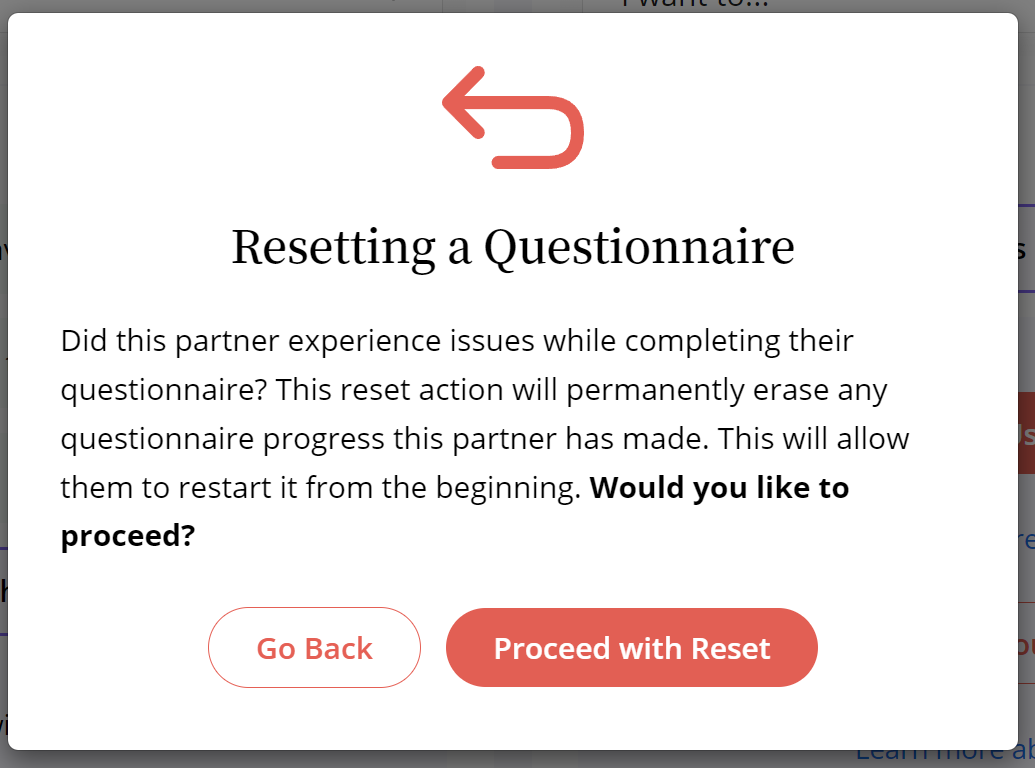
Task: Click the cut-off dark red button at the right edge
Action: pos(1026,433)
